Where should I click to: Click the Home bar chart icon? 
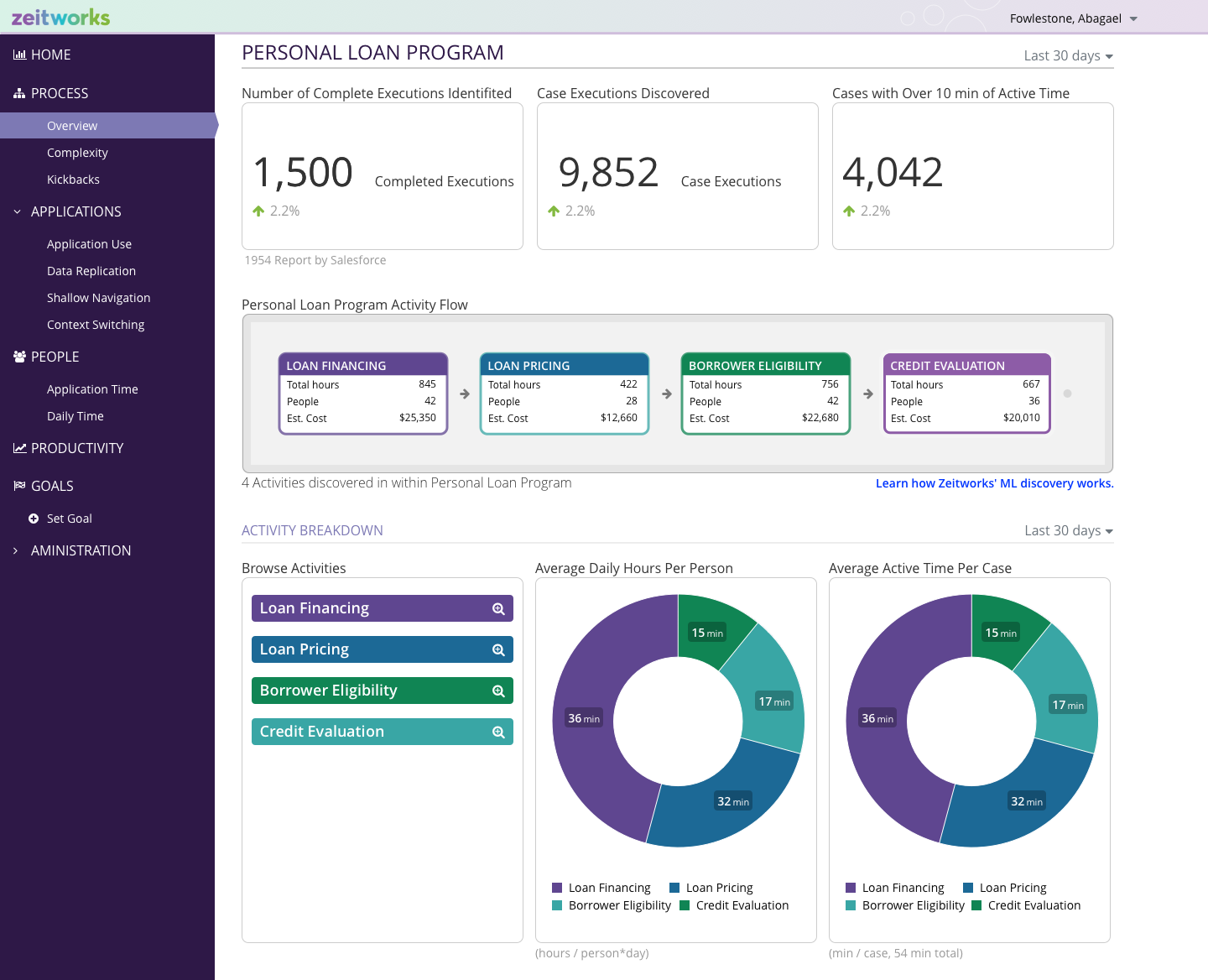tap(19, 55)
